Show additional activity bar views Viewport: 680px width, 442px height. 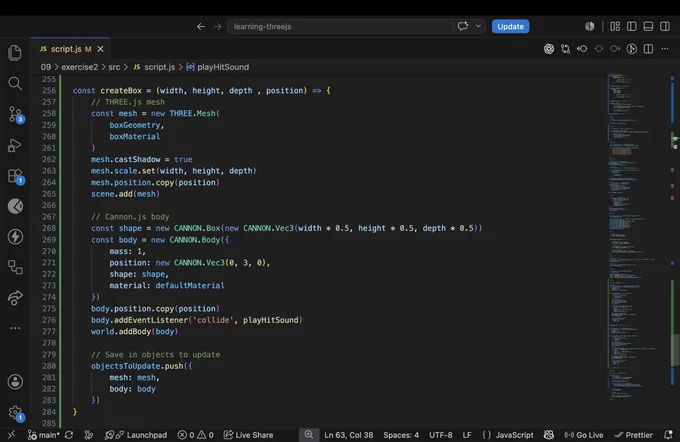point(15,328)
